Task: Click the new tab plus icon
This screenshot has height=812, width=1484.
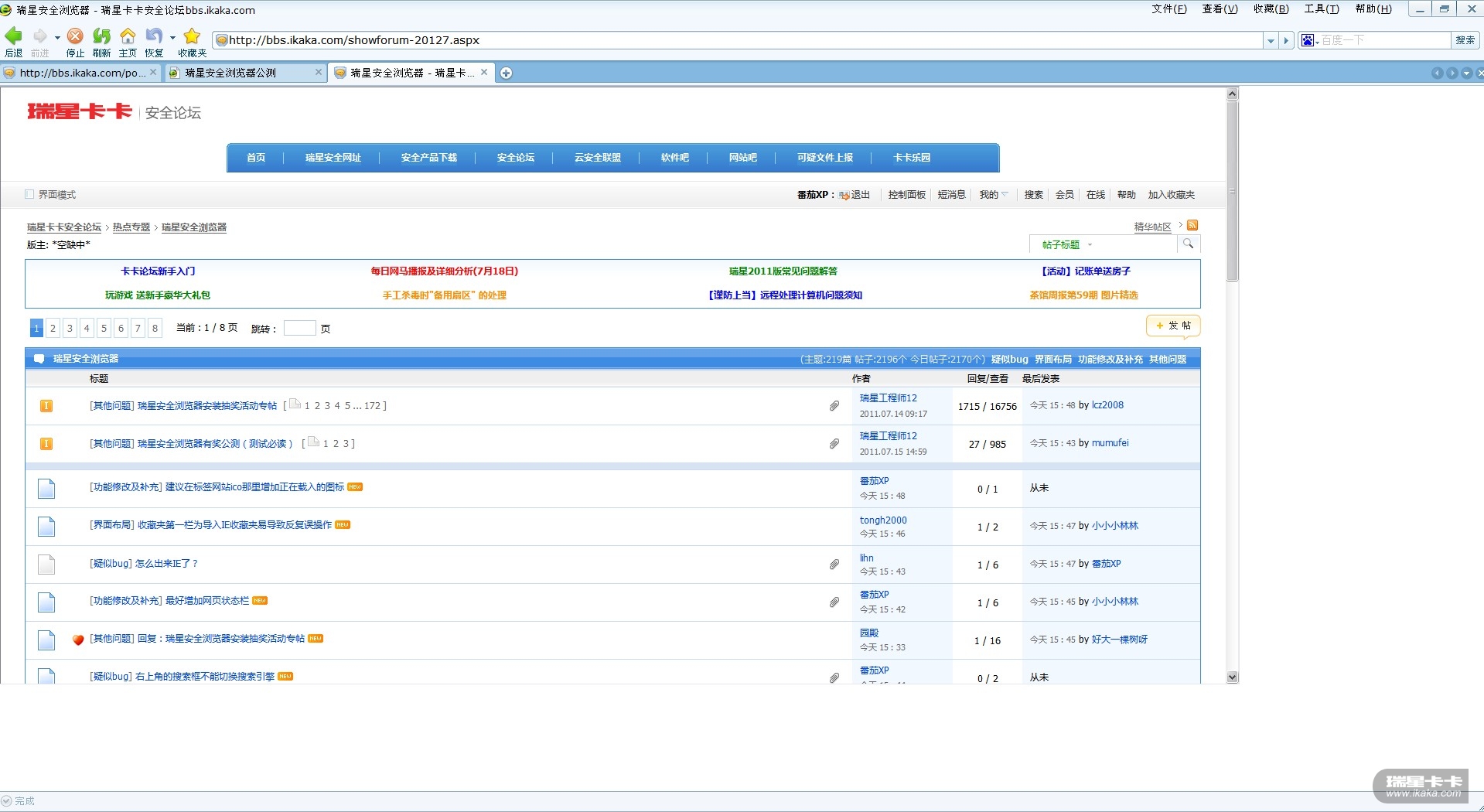Action: (x=506, y=73)
